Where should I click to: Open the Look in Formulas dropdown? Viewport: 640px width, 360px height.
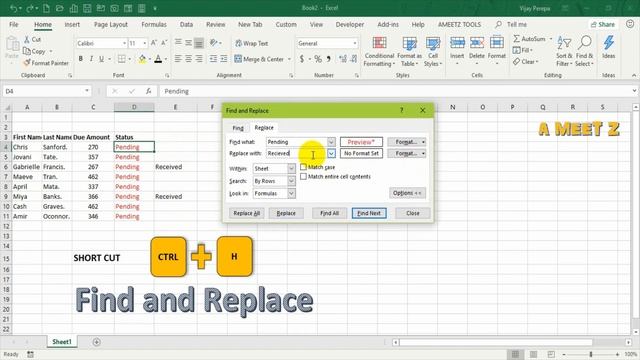[291, 193]
